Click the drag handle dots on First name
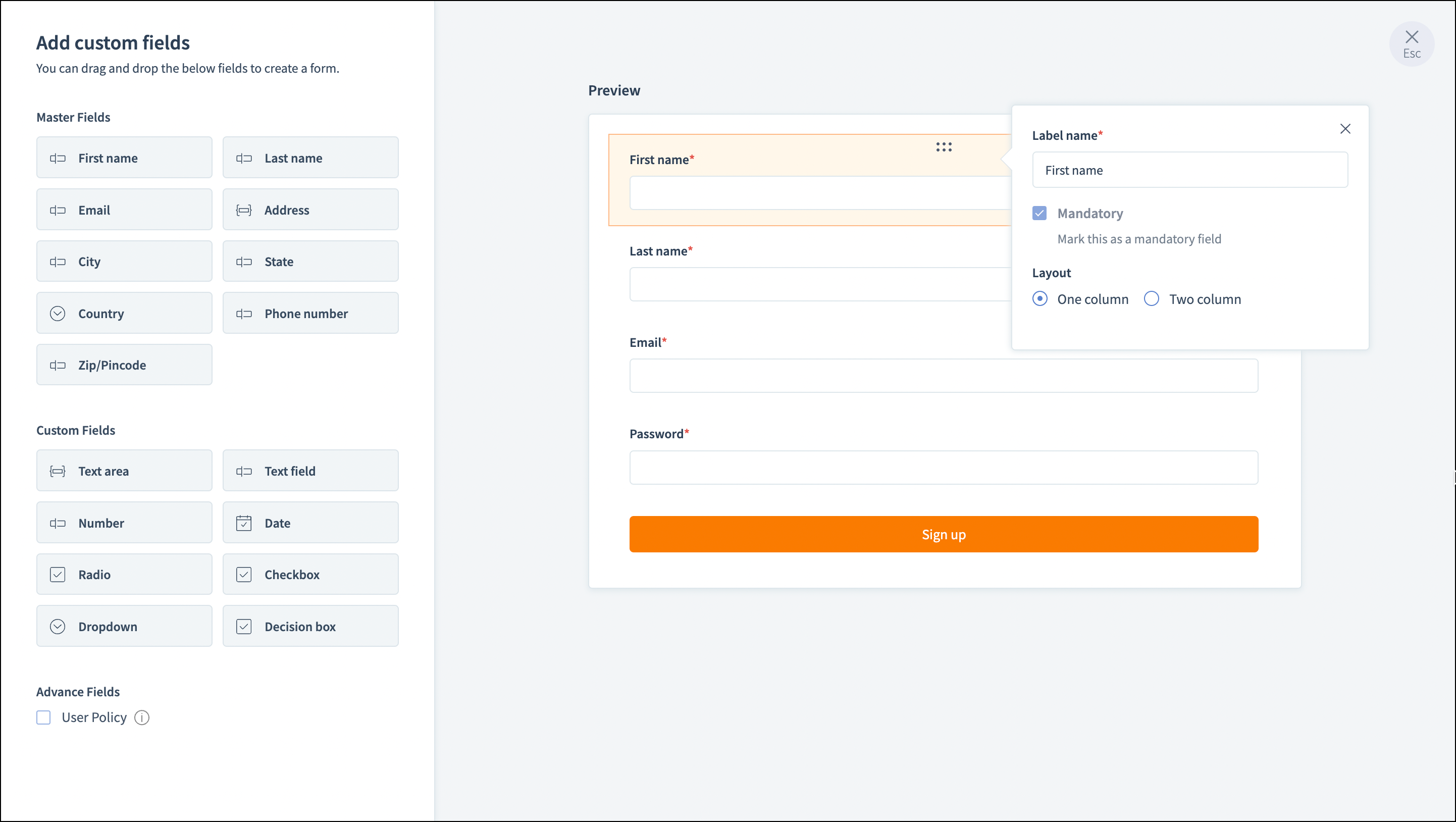 944,147
